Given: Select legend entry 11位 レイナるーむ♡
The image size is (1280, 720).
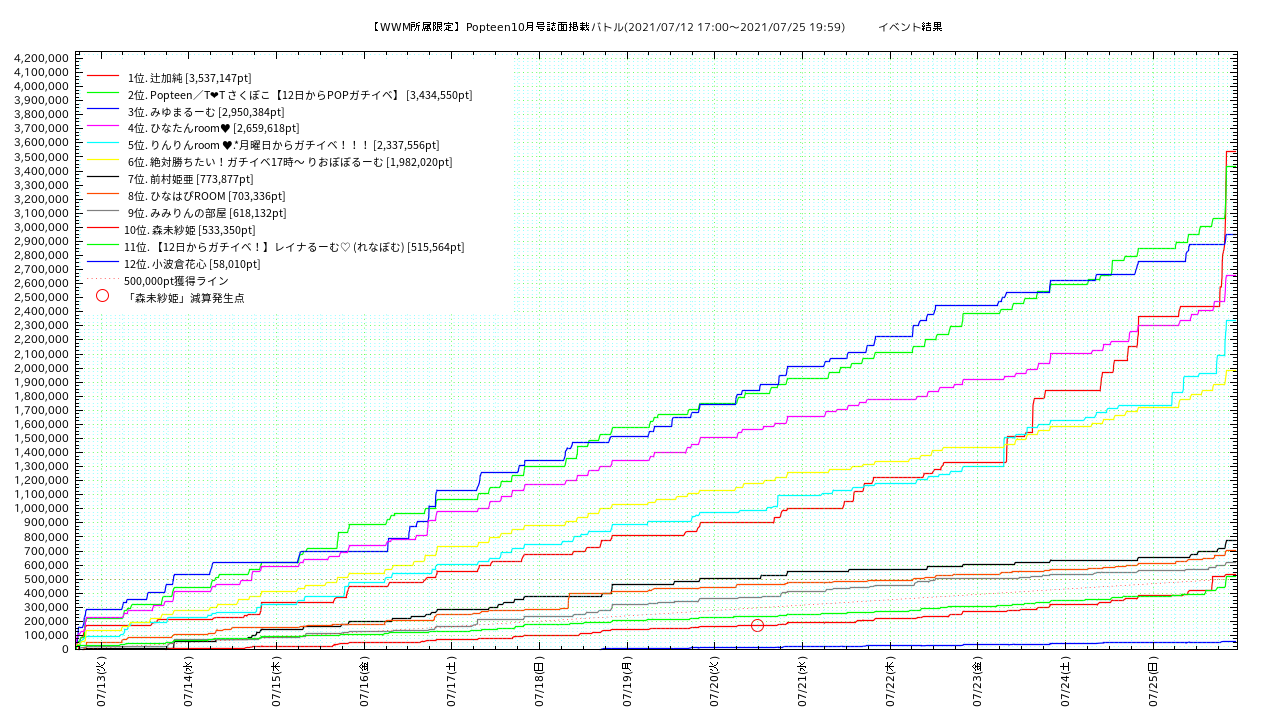Looking at the screenshot, I should 294,247.
